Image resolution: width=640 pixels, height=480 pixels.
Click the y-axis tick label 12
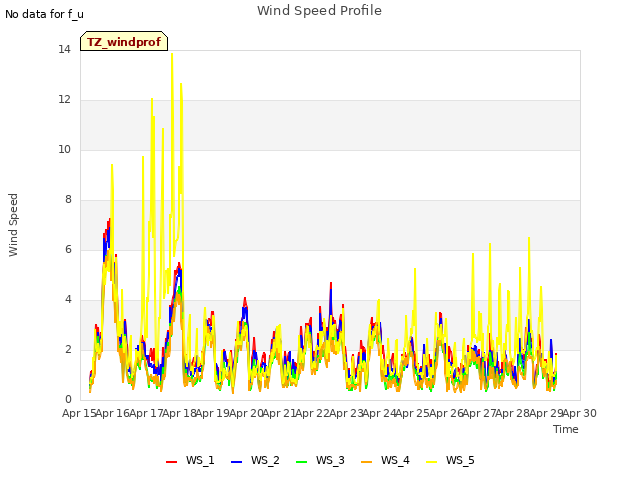64,100
